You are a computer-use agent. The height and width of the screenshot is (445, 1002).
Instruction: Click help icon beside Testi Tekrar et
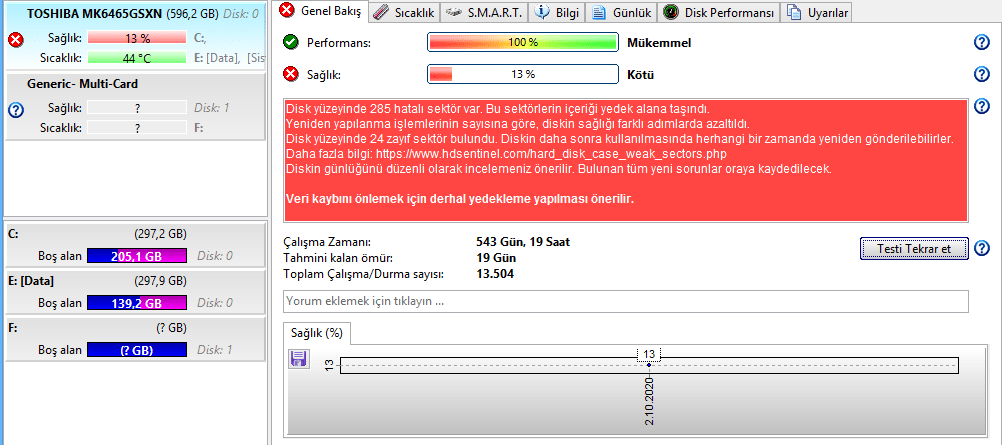982,248
